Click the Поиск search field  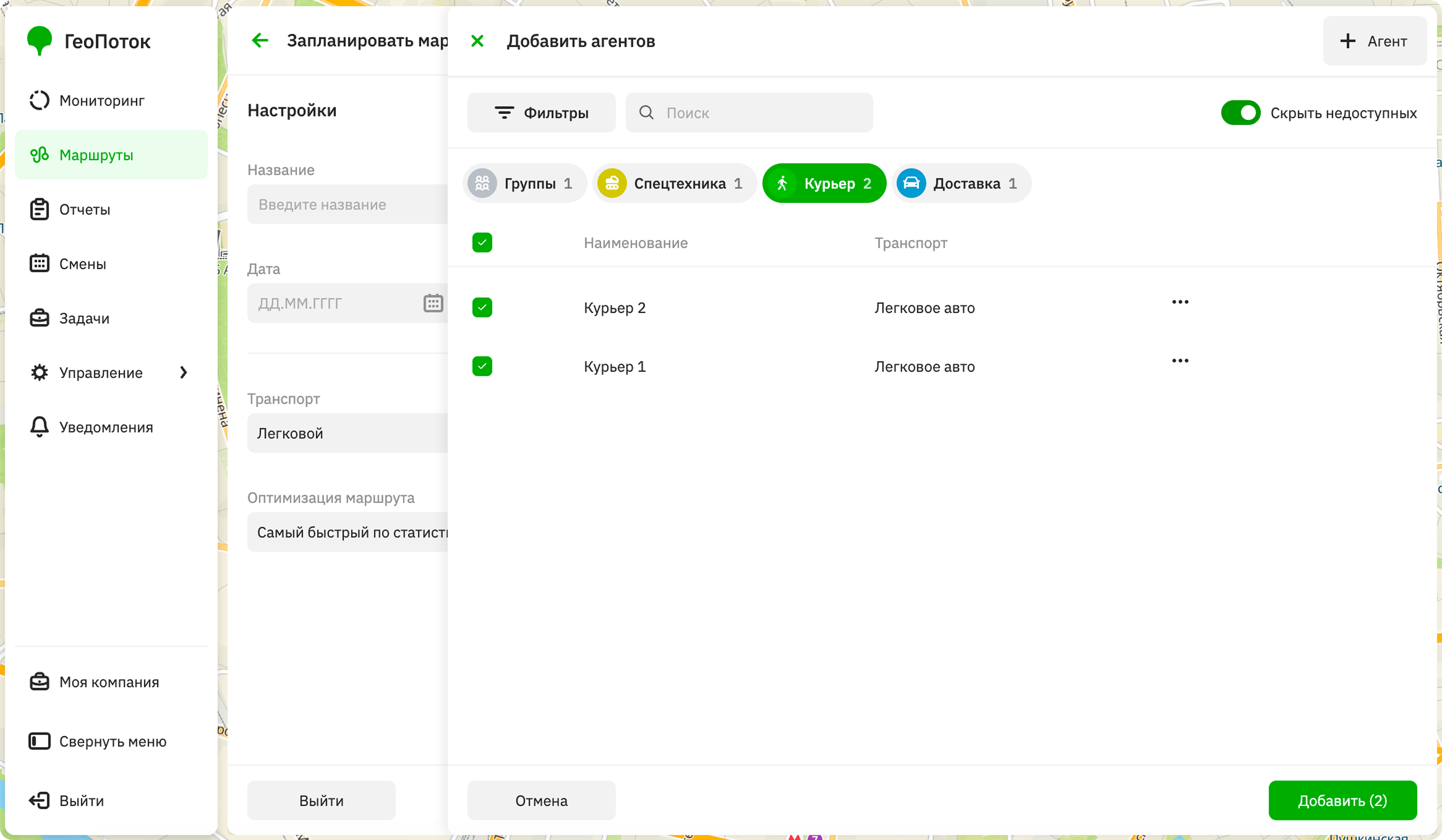point(749,113)
